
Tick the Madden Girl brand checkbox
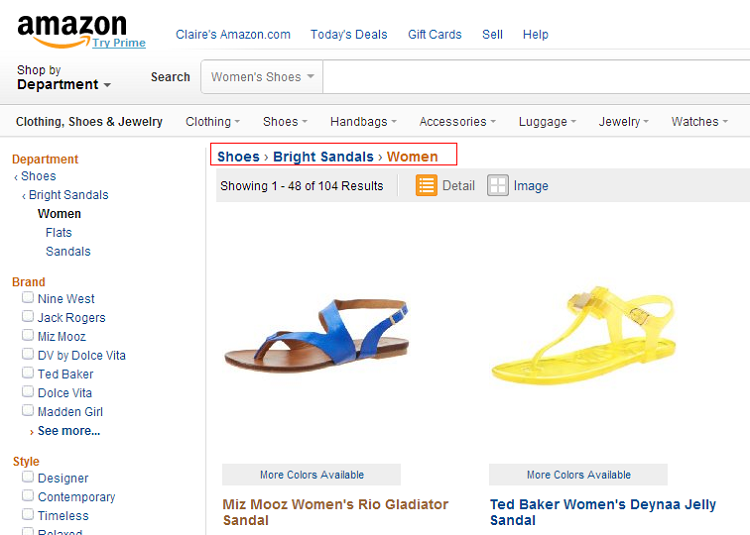(x=28, y=411)
